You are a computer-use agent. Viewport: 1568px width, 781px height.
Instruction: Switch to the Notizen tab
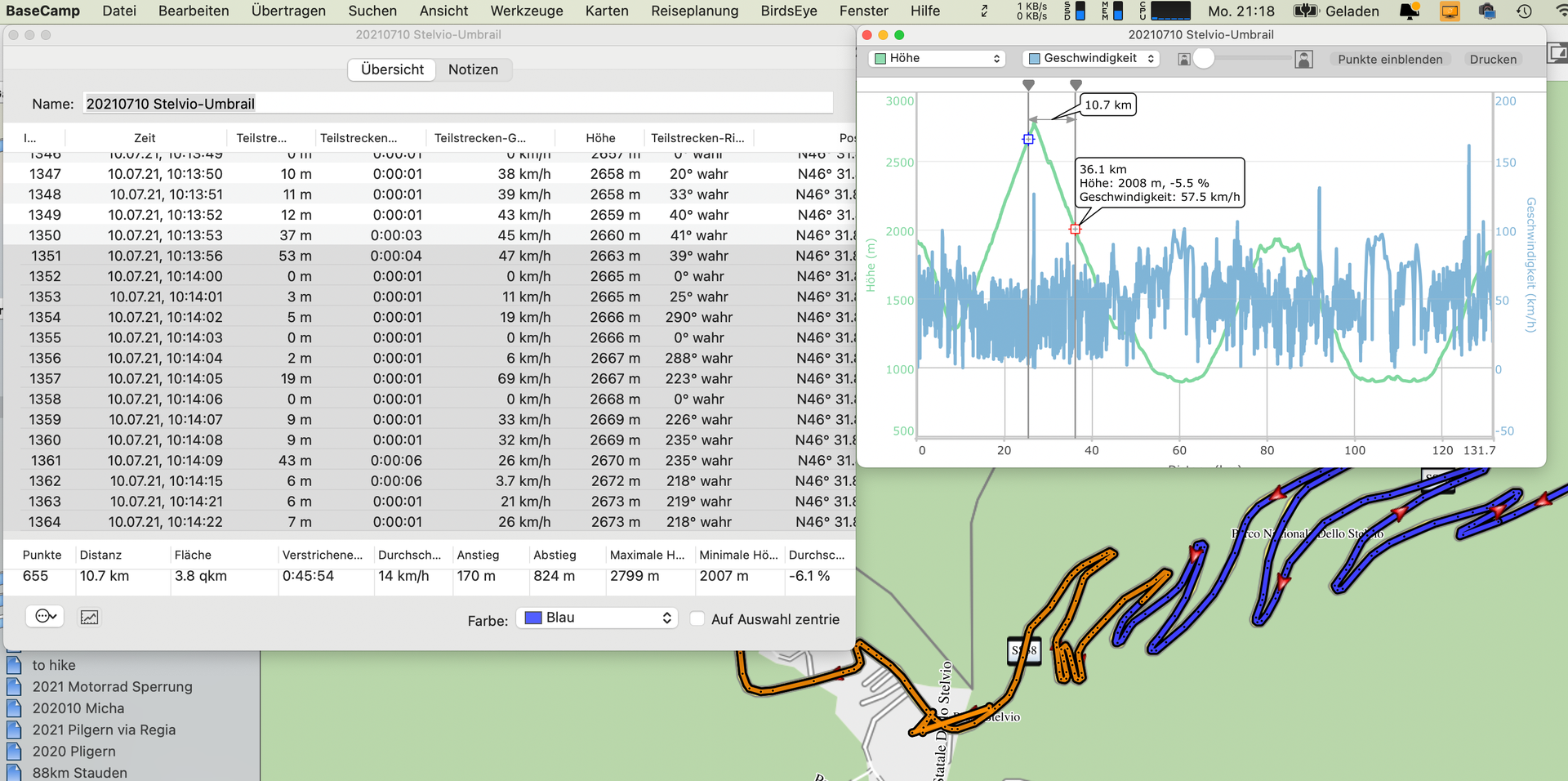[x=473, y=69]
